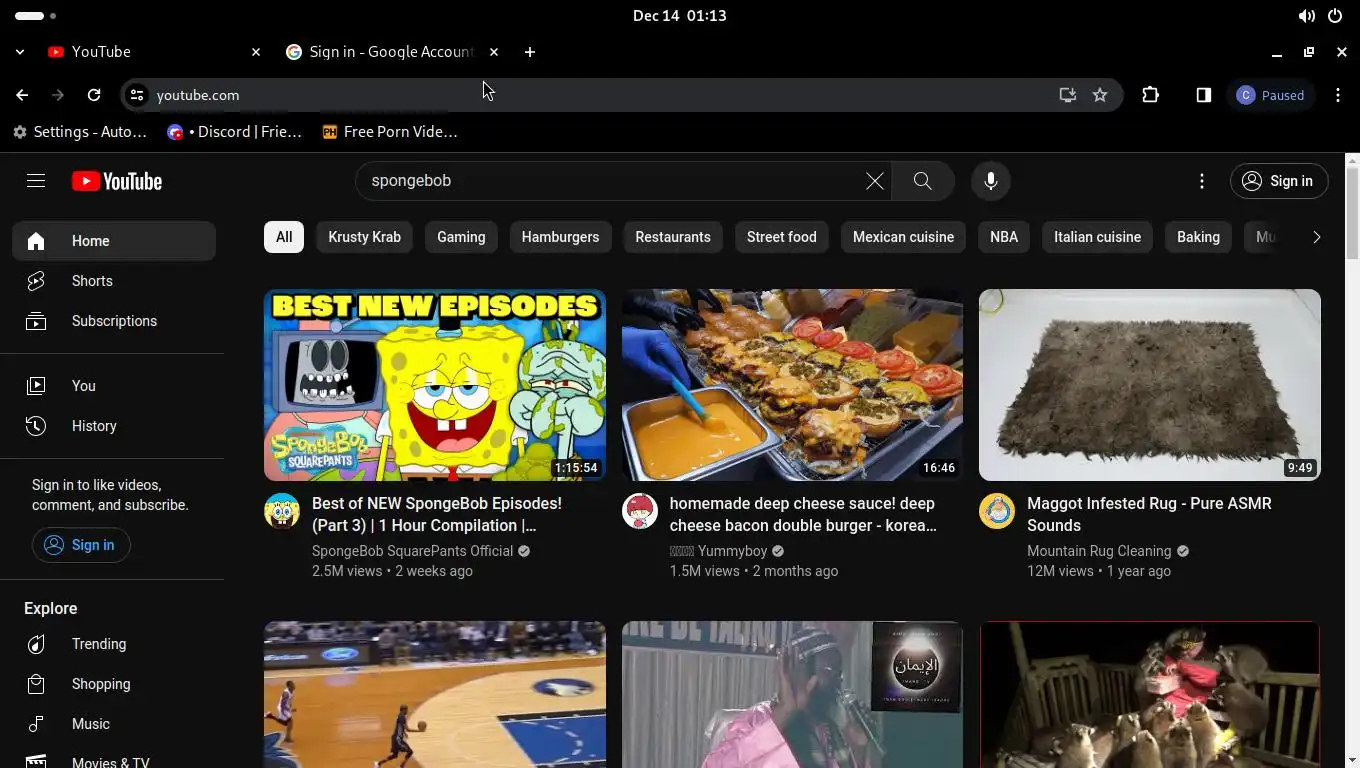The height and width of the screenshot is (768, 1360).
Task: Open Home in the sidebar
Action: click(114, 241)
